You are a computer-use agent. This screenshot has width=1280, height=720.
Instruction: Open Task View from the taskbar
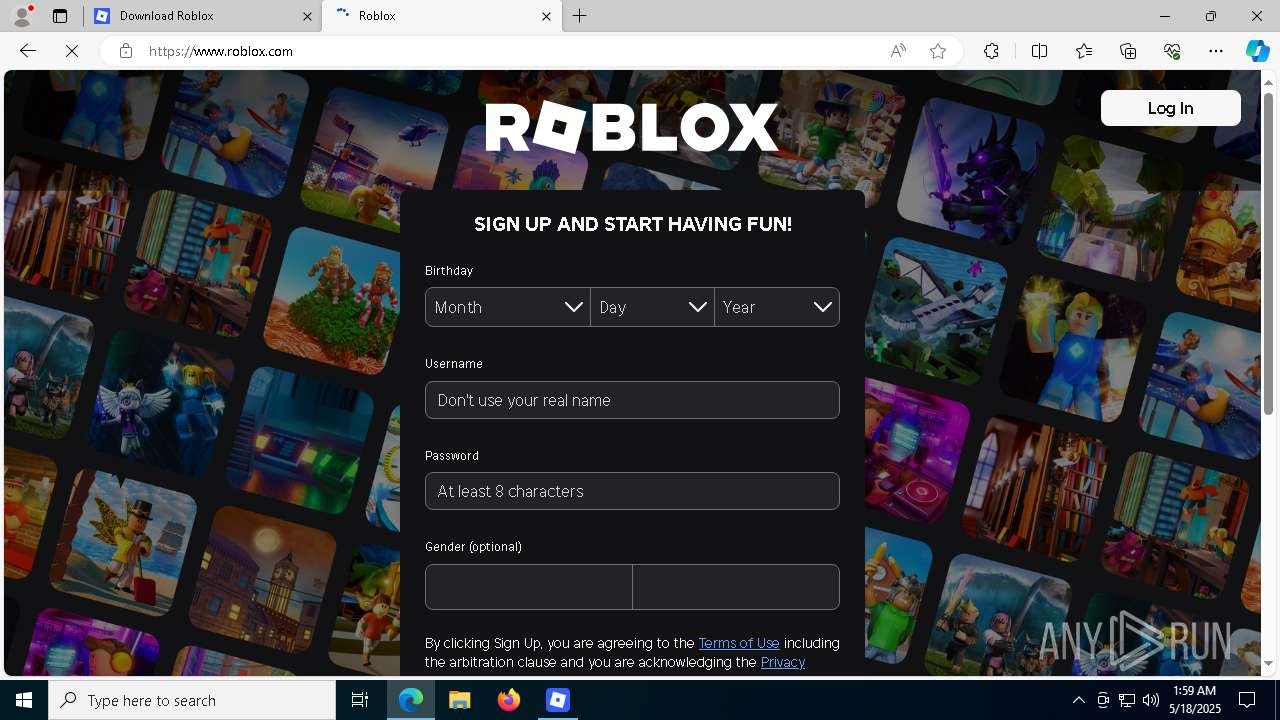coord(360,700)
